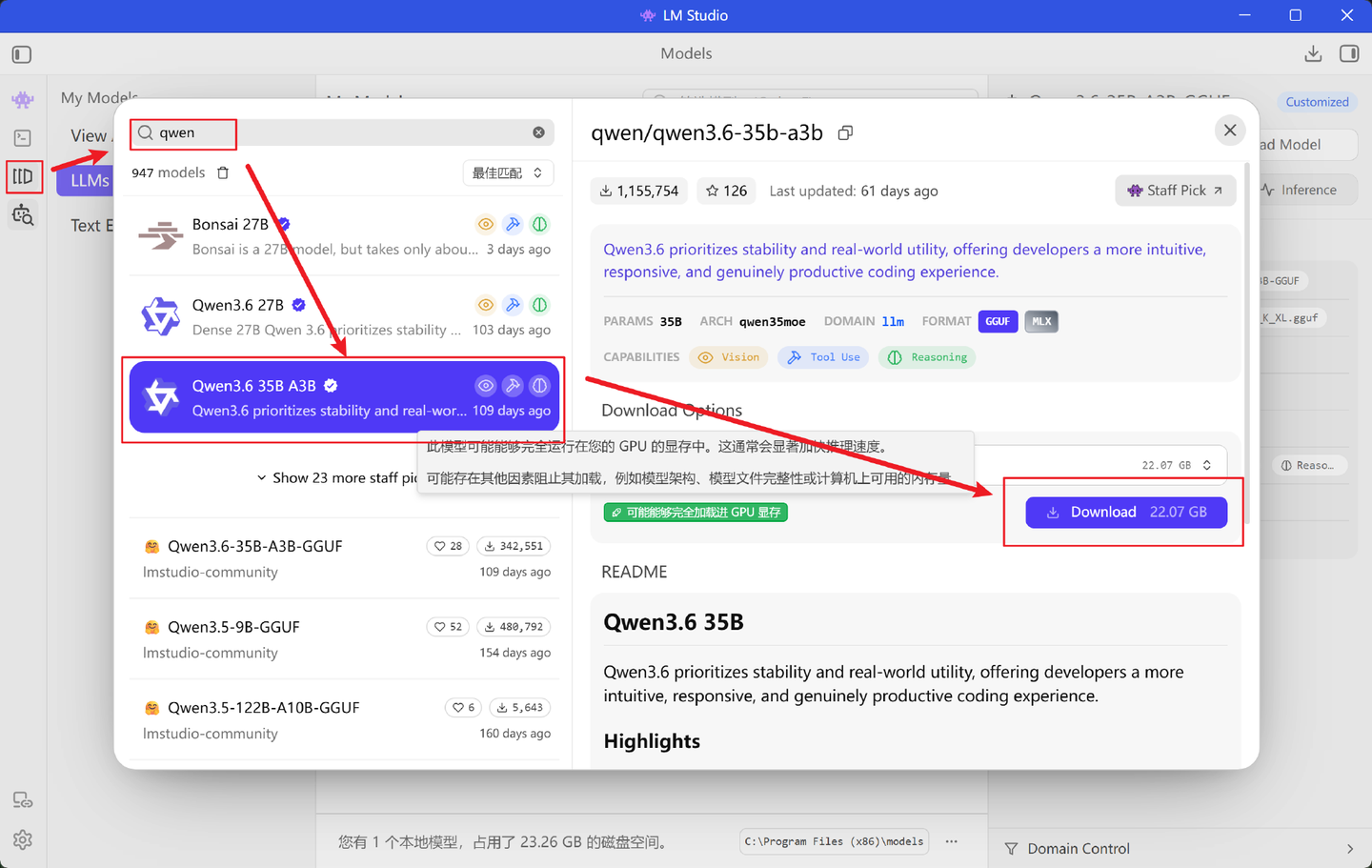Focus the qwen search input field

[x=343, y=132]
